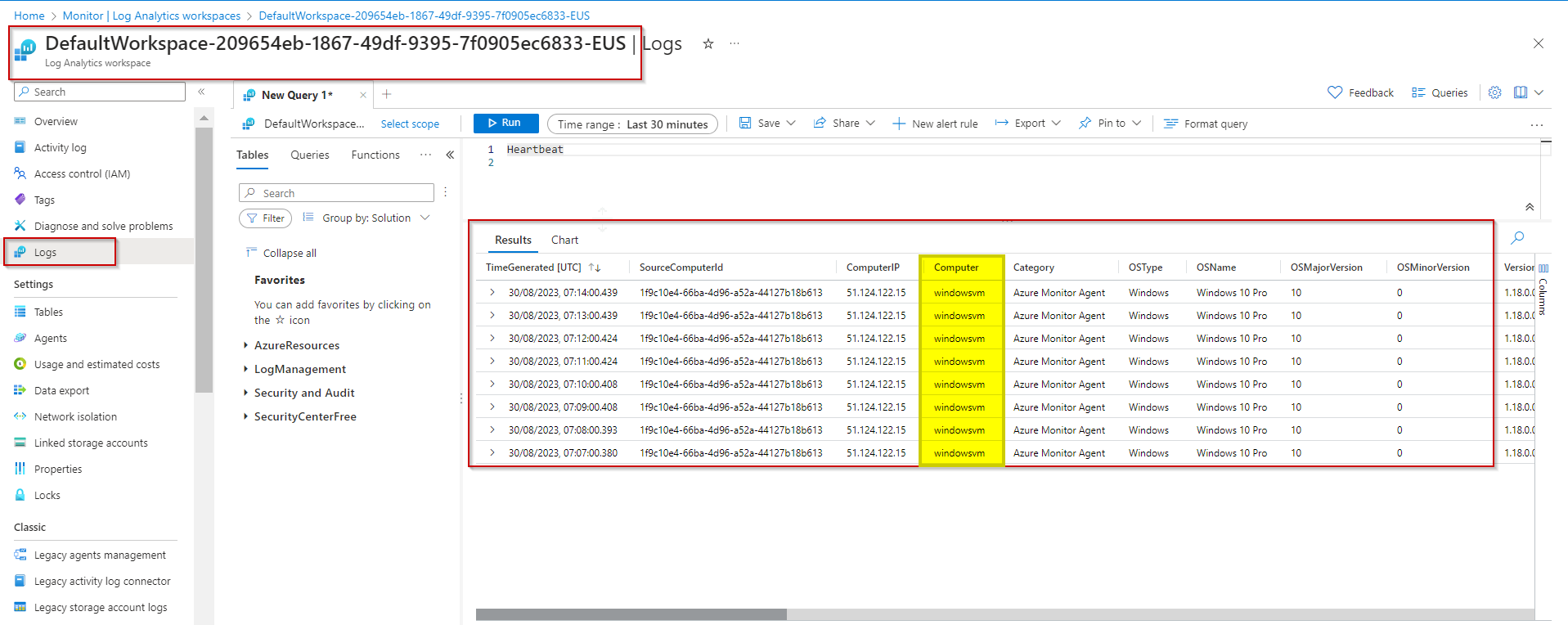
Task: Open Legacy agents management
Action: (x=100, y=555)
